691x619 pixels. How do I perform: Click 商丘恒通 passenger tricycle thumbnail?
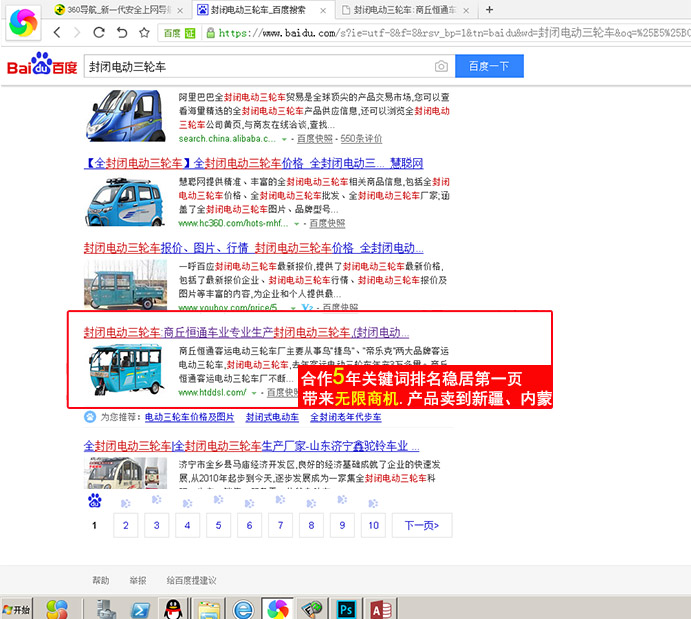pos(125,370)
